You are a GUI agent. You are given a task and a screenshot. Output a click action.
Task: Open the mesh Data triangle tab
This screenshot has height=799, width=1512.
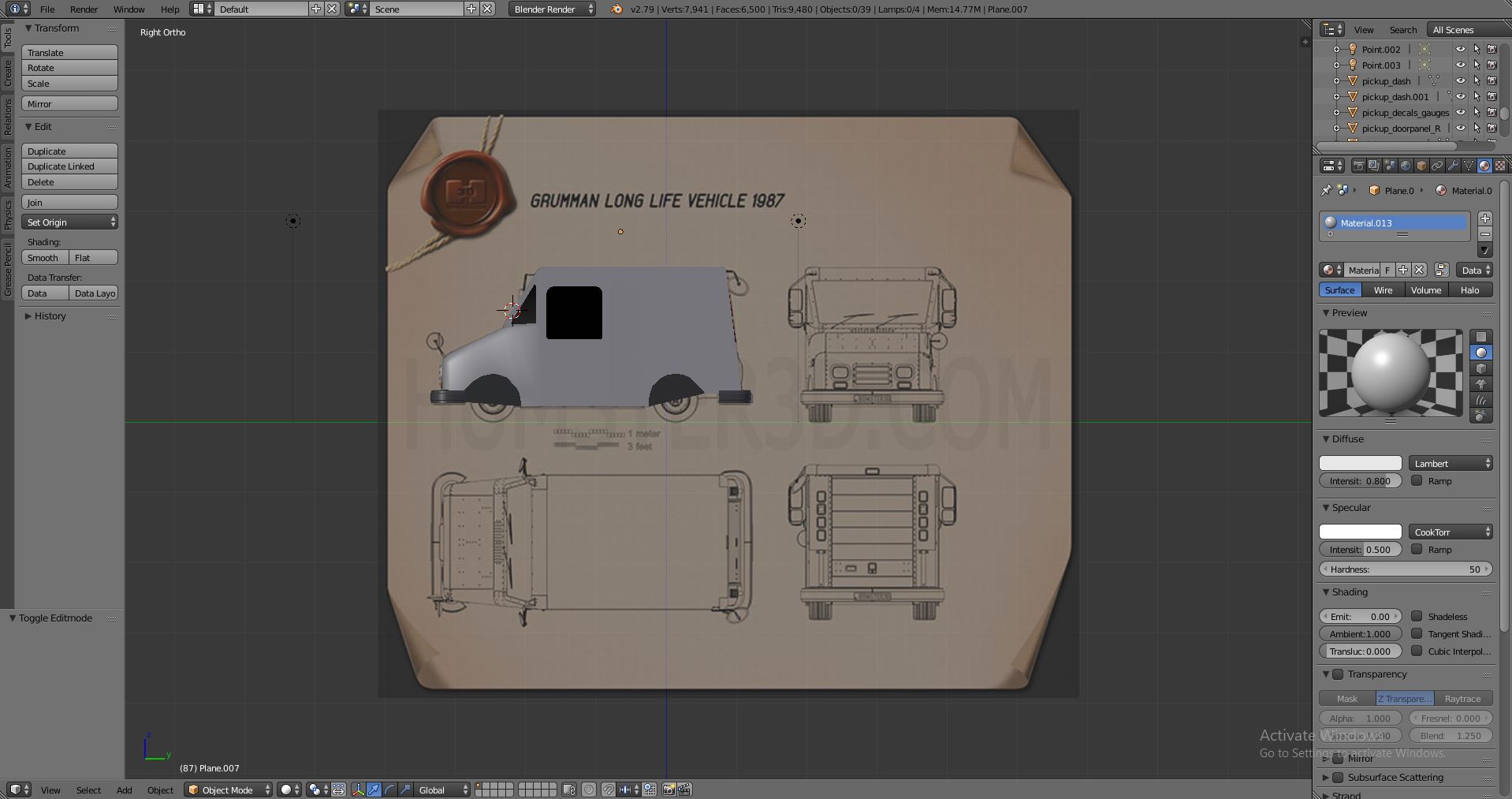1469,166
